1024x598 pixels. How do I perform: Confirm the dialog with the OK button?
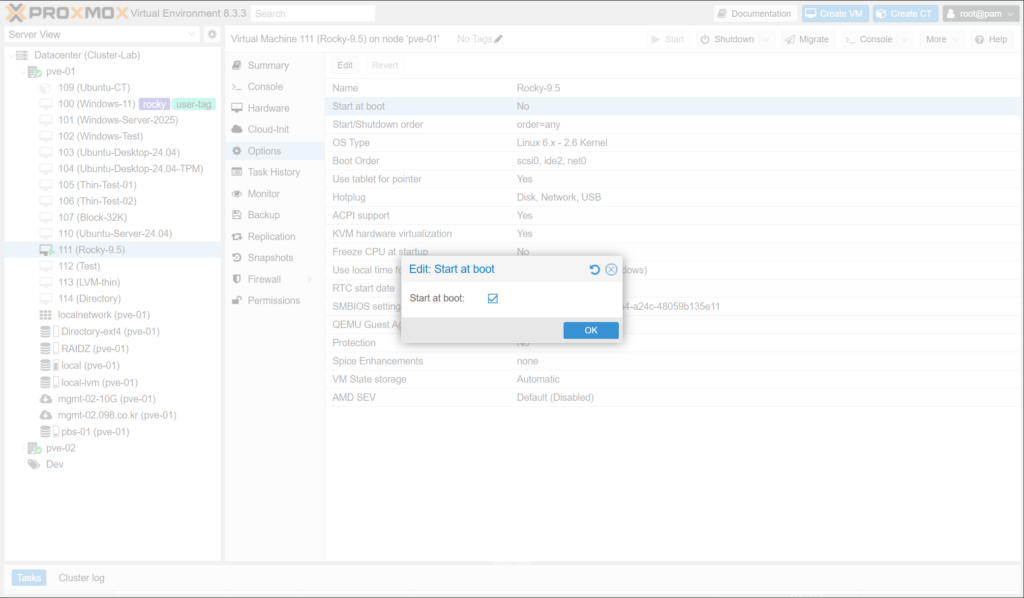tap(590, 330)
